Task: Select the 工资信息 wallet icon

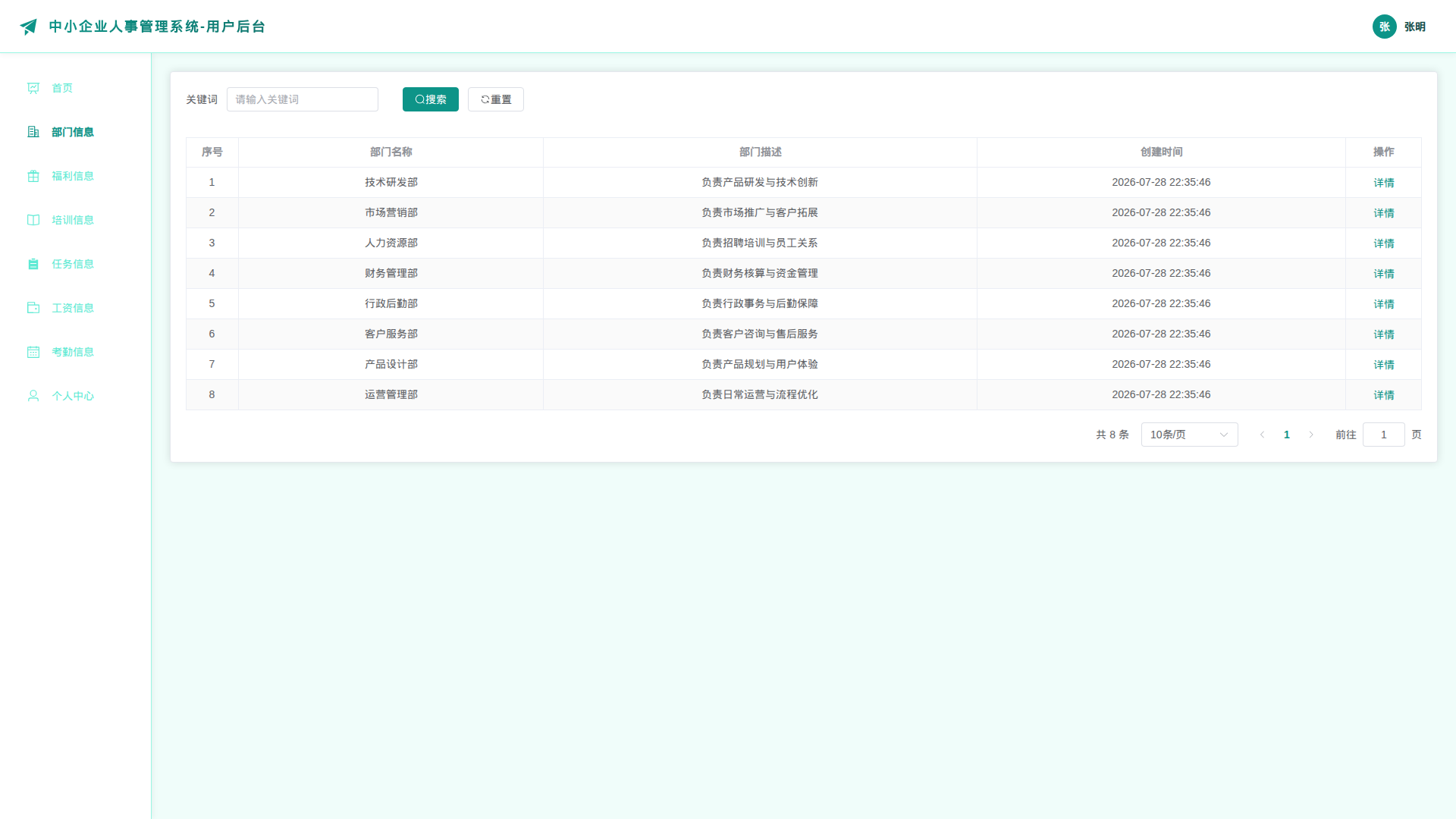Action: tap(33, 308)
